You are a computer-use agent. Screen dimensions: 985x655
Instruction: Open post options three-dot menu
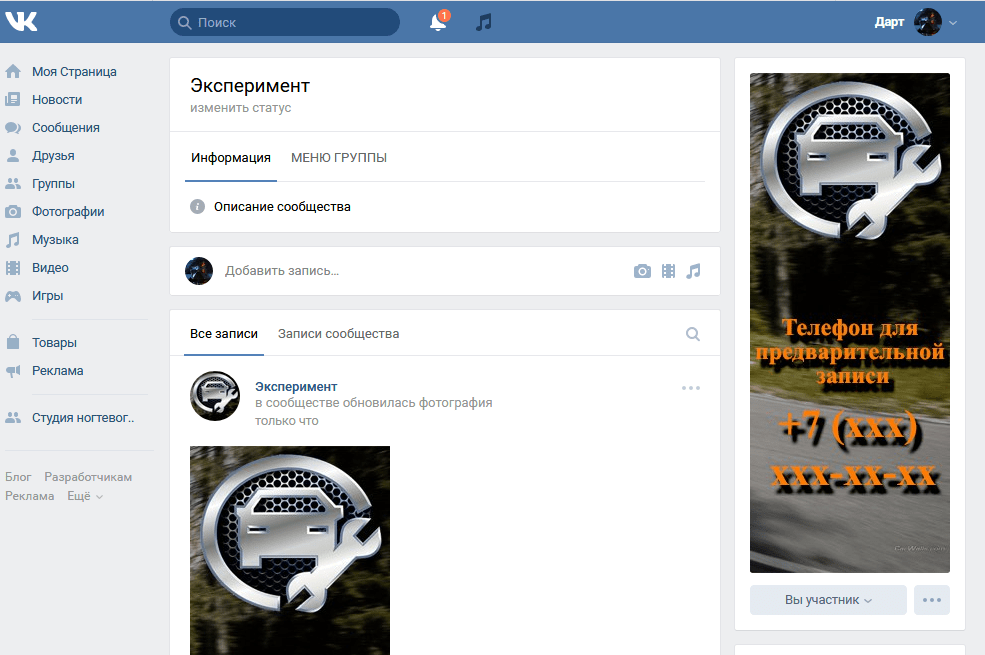coord(691,388)
